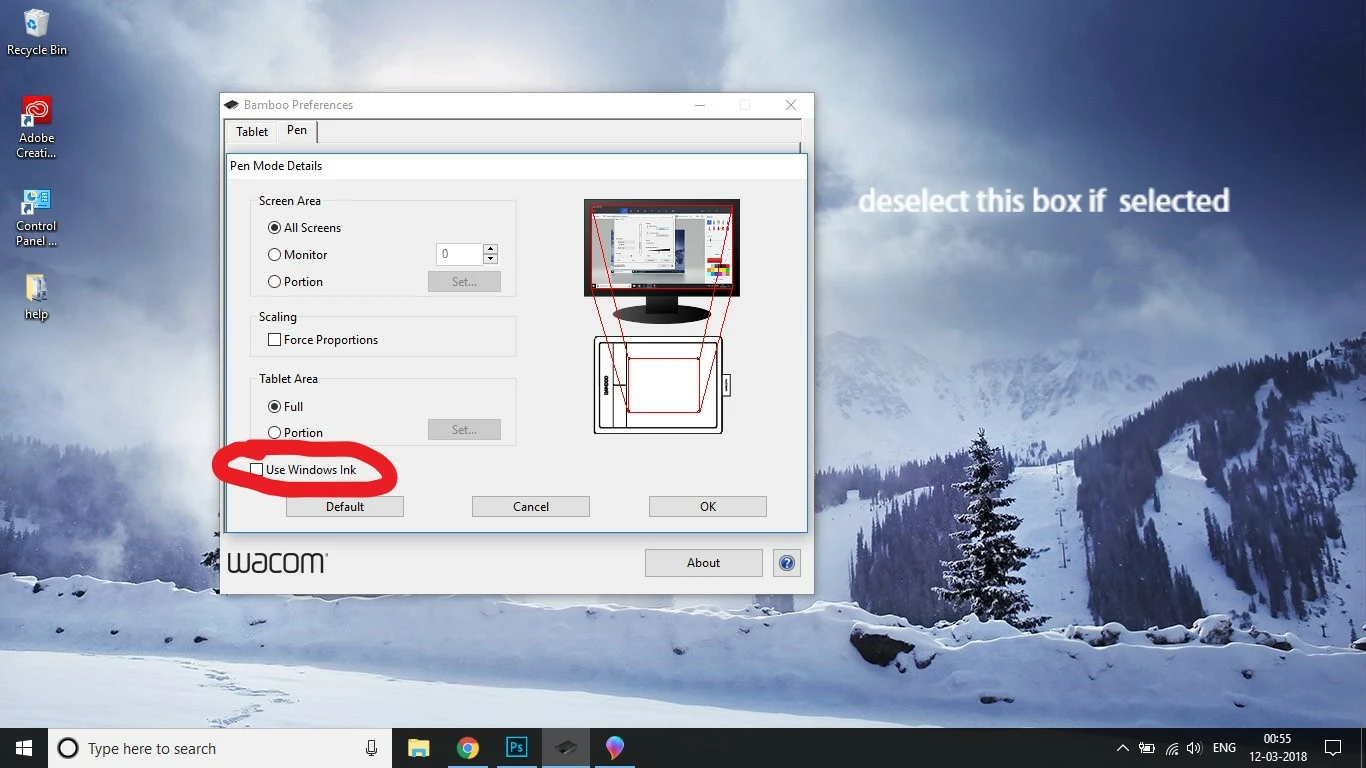Launch Google Chrome from the taskbar
This screenshot has height=768, width=1366.
pyautogui.click(x=467, y=748)
